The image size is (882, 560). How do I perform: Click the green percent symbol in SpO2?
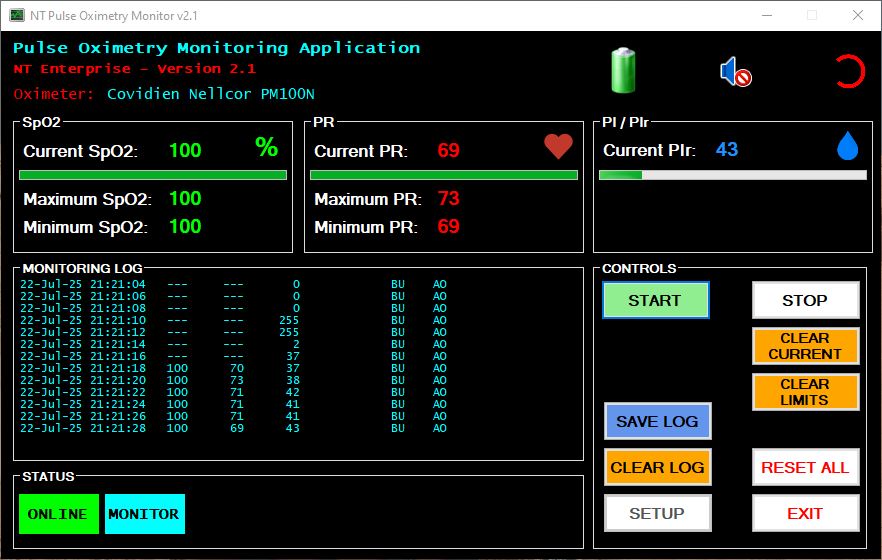267,147
